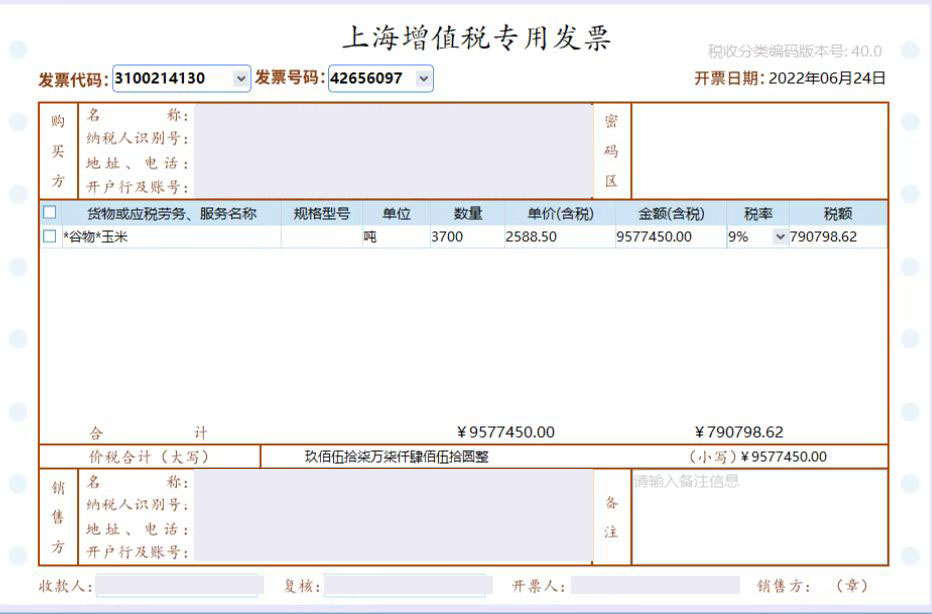
Task: Click the 开票人 input field
Action: coord(654,586)
